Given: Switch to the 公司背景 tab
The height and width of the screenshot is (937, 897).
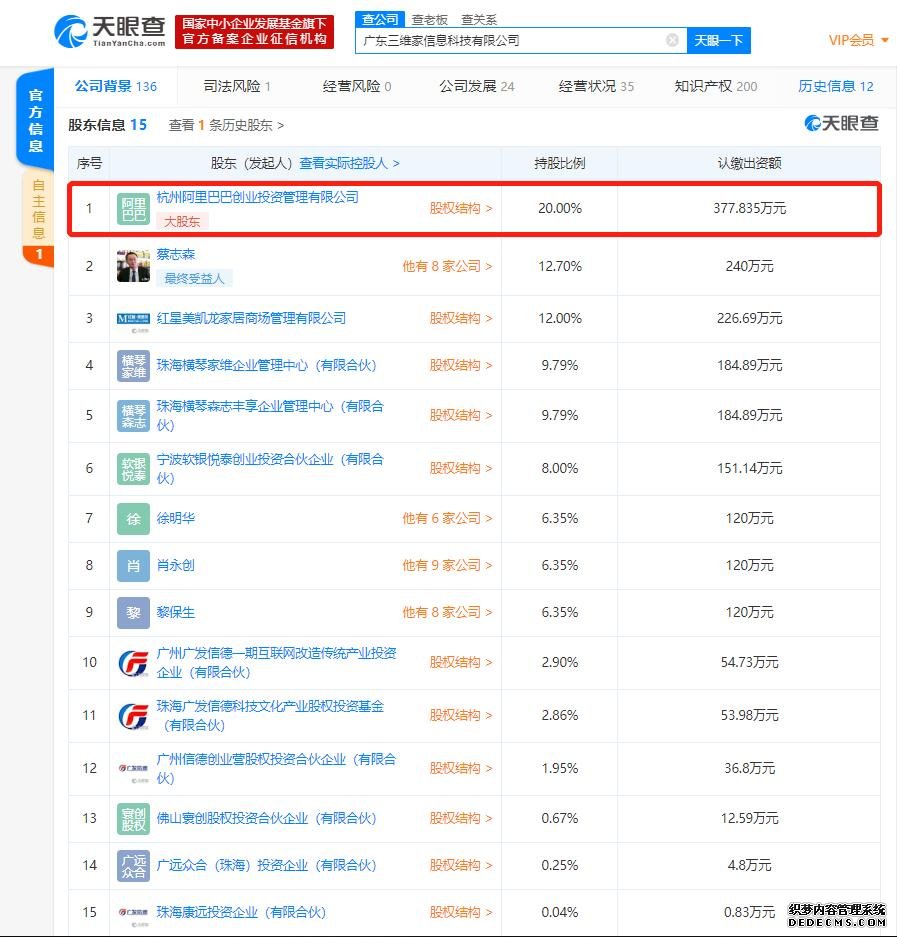Looking at the screenshot, I should pos(115,87).
